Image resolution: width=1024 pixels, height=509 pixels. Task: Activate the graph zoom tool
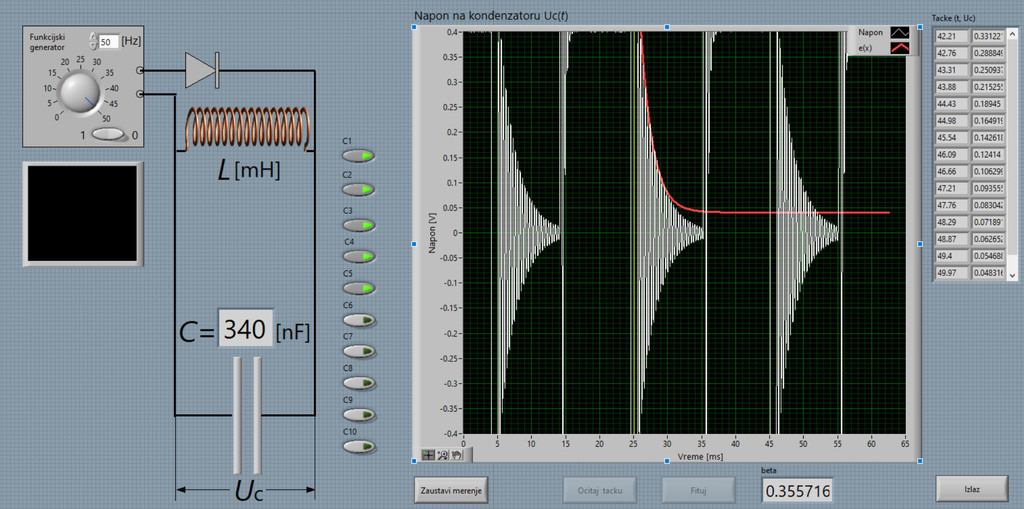click(442, 454)
